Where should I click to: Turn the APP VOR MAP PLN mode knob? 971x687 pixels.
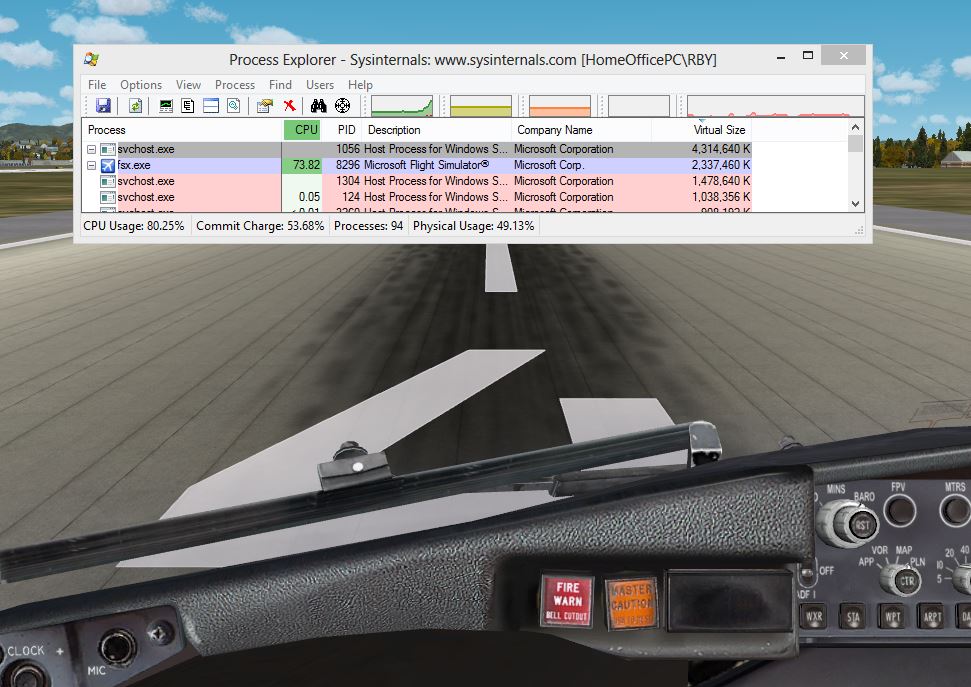(900, 580)
